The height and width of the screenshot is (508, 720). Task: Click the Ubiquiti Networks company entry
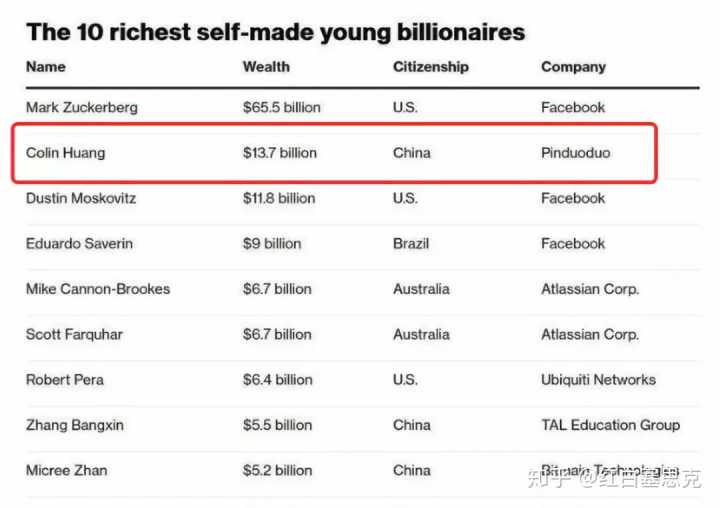(598, 380)
